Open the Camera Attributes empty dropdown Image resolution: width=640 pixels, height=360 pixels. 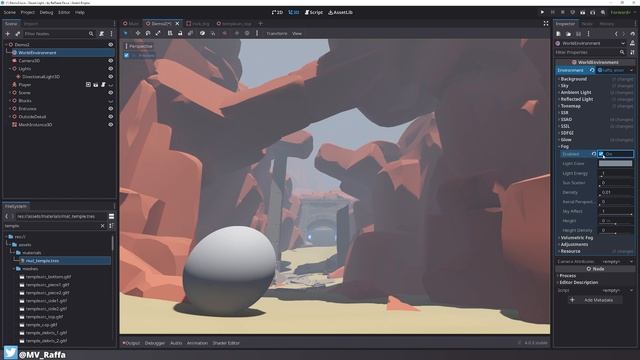pyautogui.click(x=616, y=261)
